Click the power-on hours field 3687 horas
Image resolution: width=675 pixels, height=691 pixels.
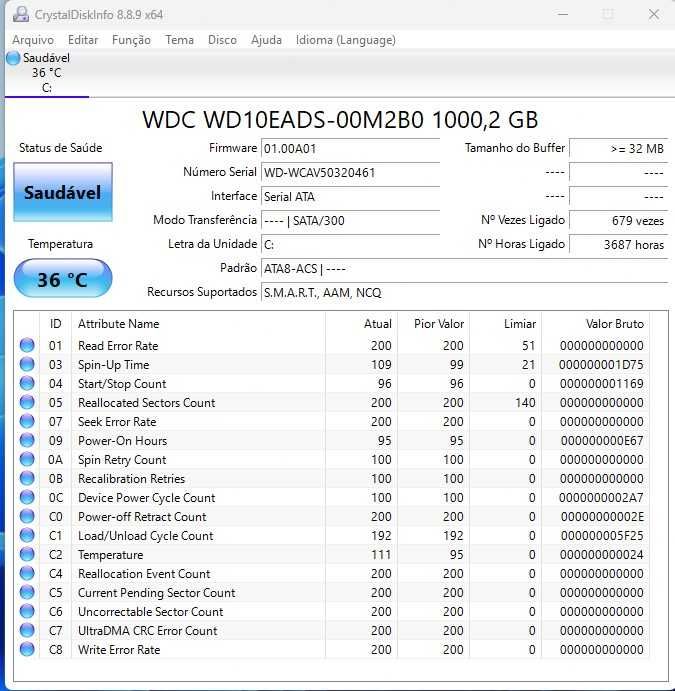[x=618, y=245]
